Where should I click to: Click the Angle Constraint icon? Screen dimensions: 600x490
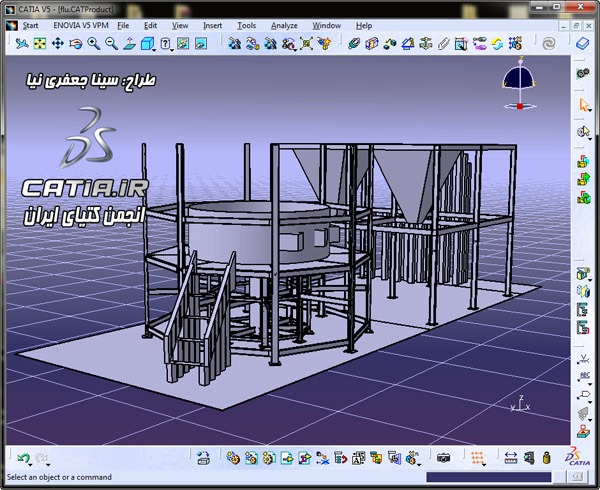tap(408, 44)
